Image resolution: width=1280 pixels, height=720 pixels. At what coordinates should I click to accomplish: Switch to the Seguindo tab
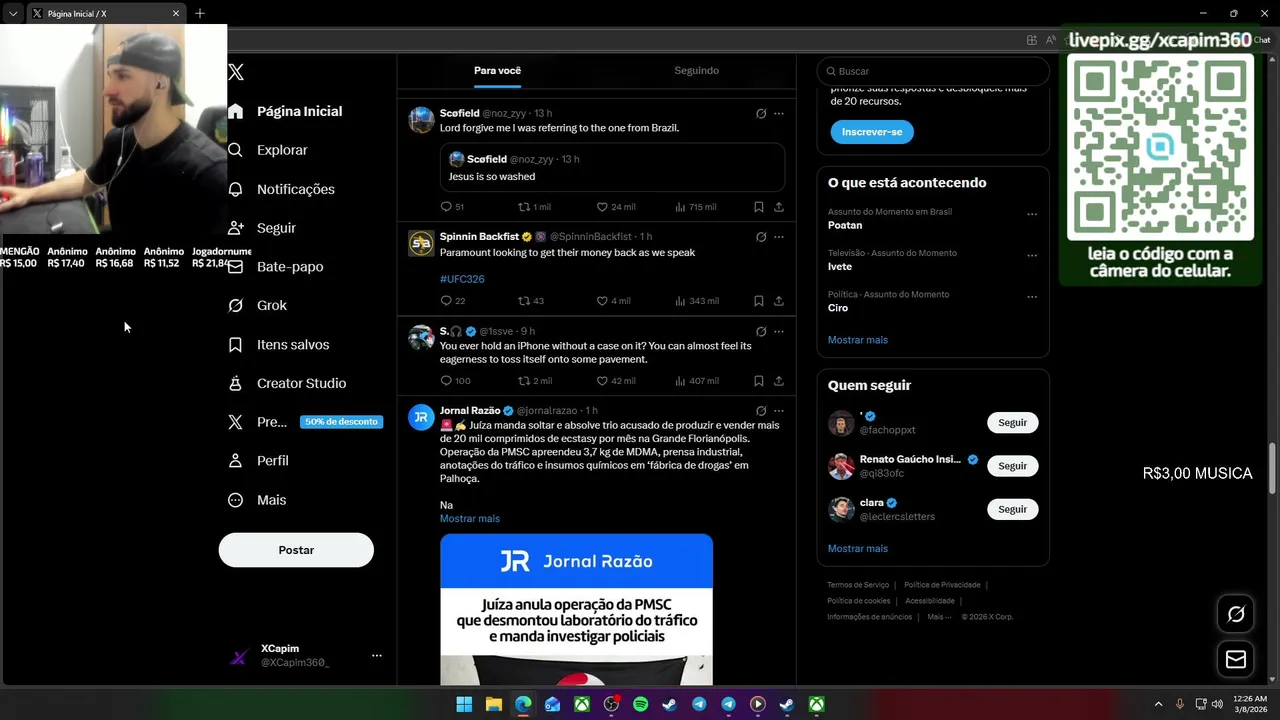(696, 71)
